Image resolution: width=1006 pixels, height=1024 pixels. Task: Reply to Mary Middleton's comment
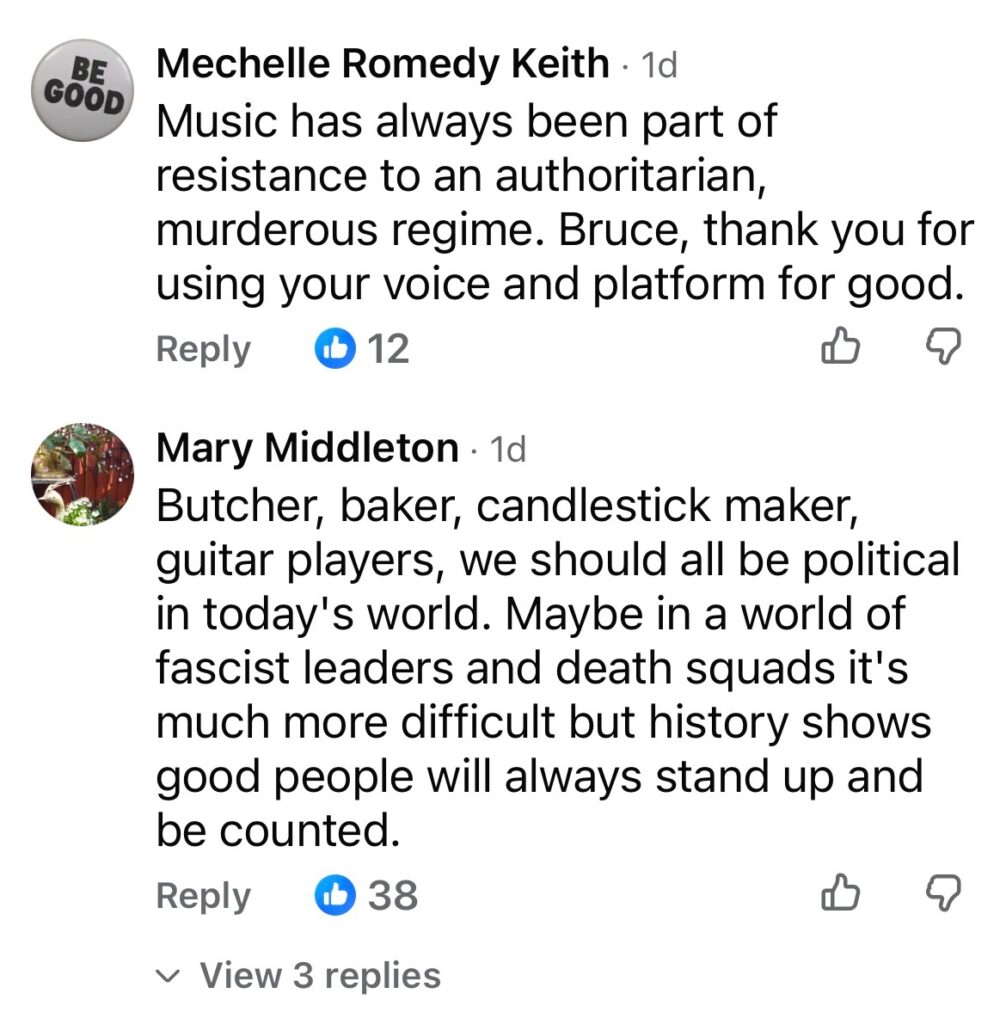pyautogui.click(x=203, y=895)
